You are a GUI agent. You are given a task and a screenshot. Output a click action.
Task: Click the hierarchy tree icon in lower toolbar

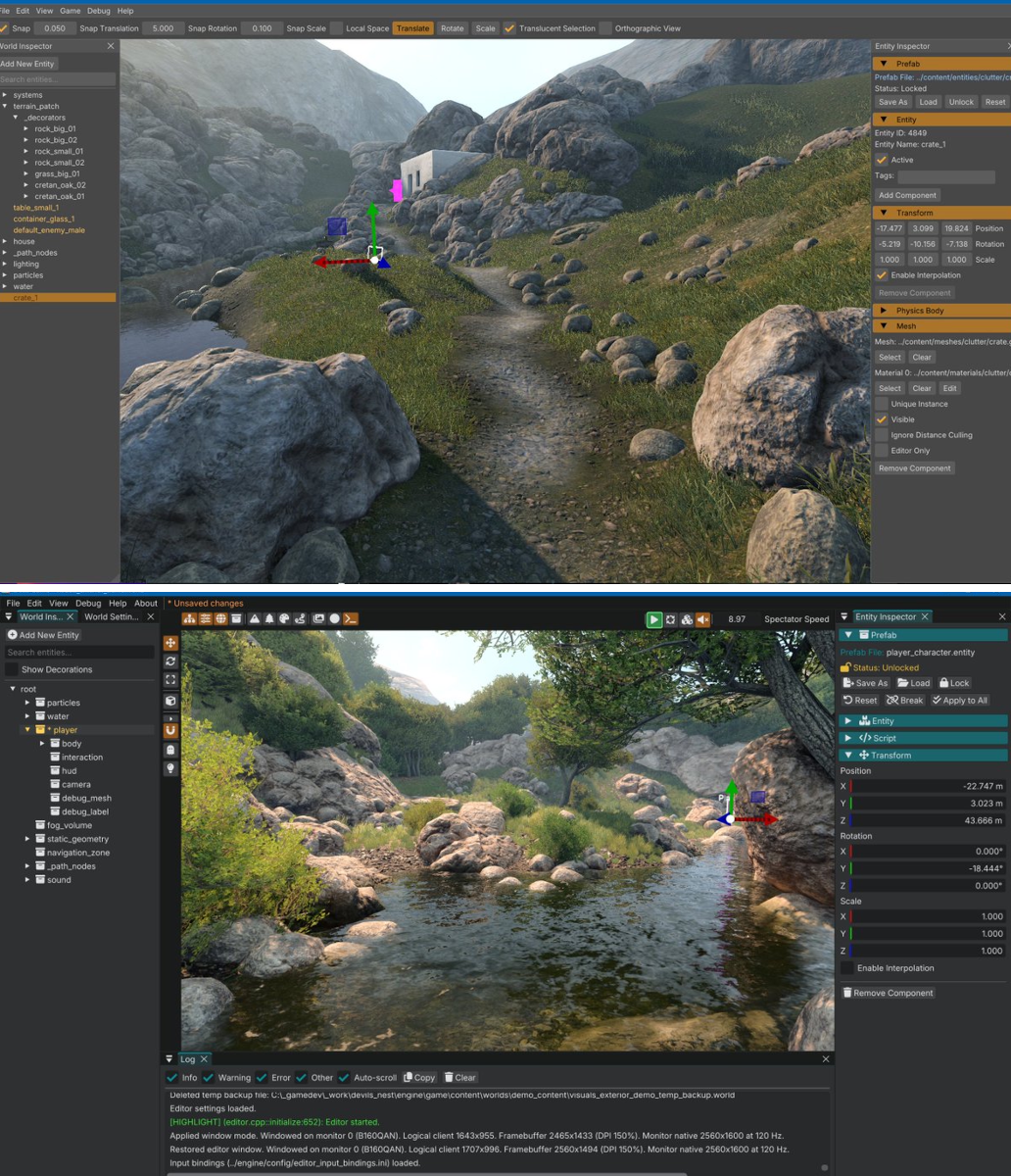click(188, 618)
